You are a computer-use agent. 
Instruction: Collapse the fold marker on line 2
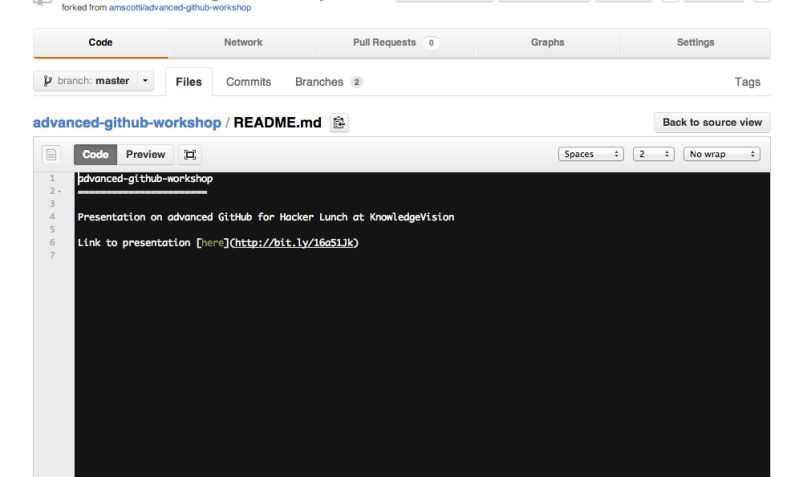[x=60, y=191]
